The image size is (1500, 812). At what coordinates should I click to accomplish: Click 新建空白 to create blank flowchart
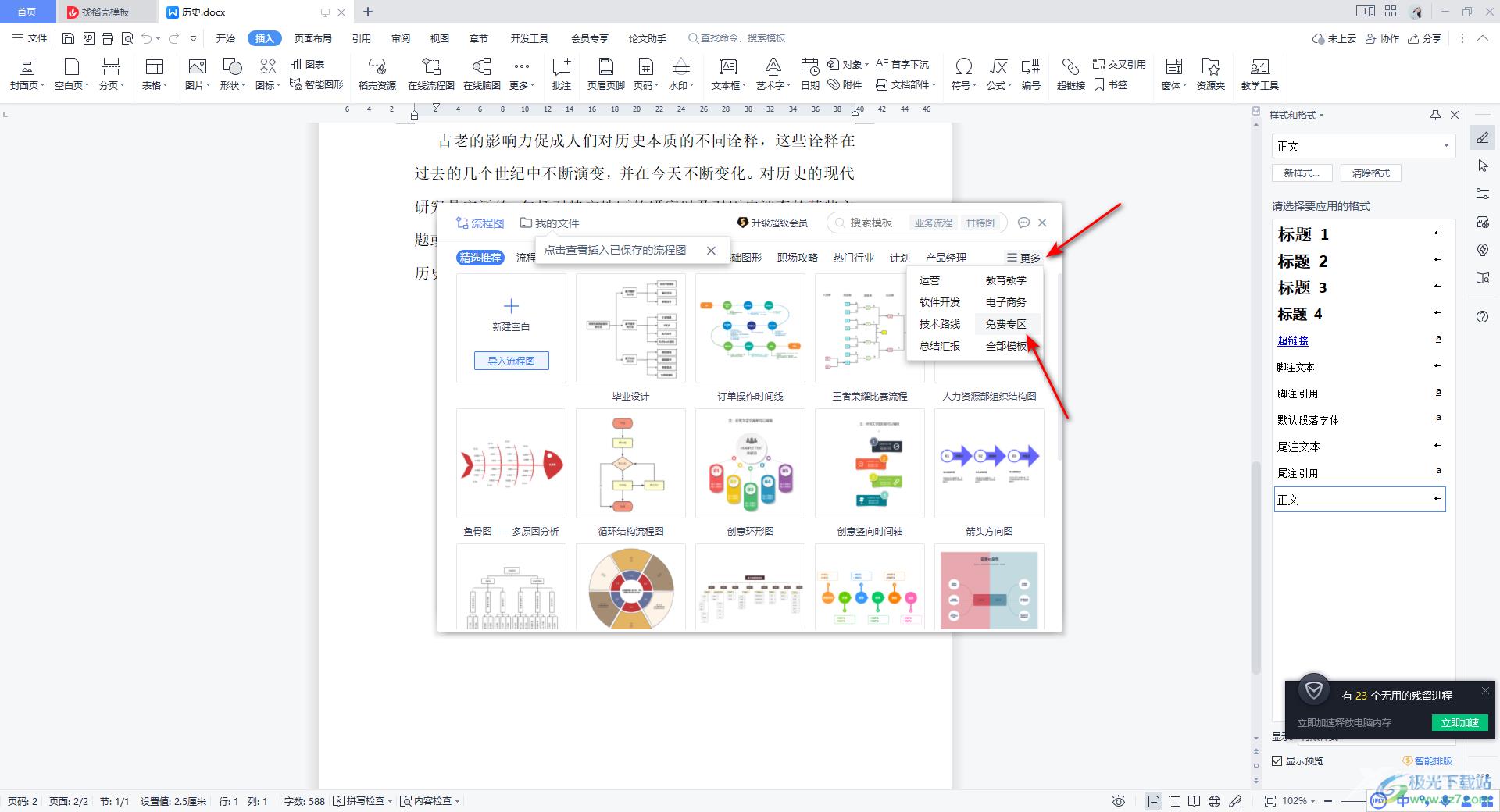click(x=511, y=314)
